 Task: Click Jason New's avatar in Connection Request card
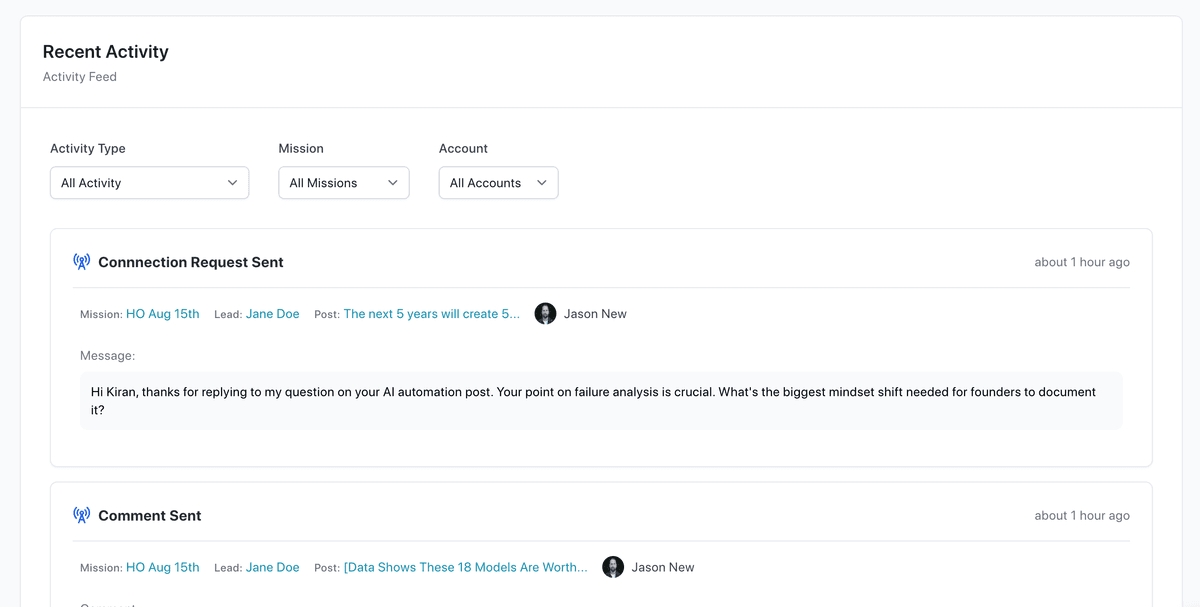(x=545, y=314)
